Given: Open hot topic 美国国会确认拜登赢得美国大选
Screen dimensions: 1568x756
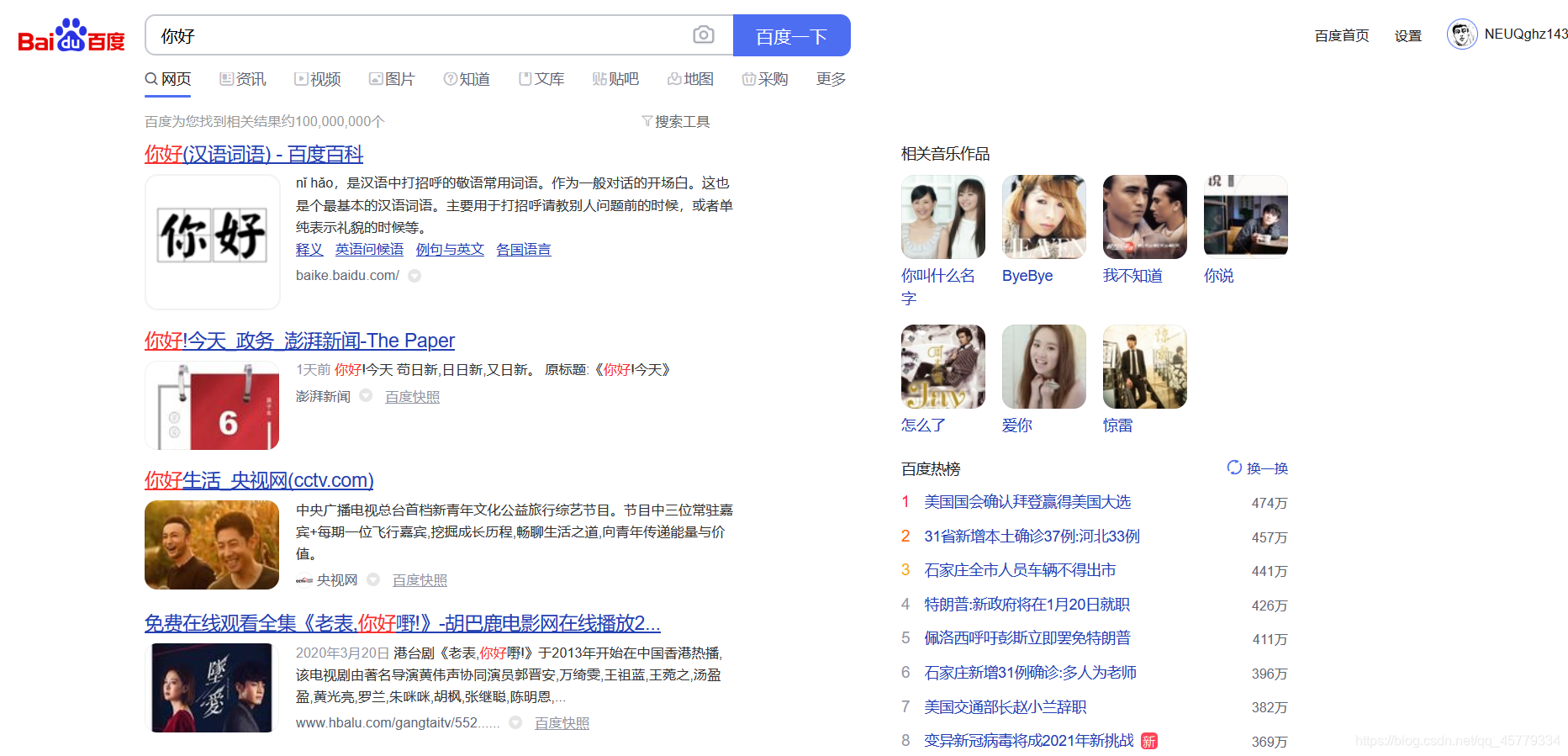Looking at the screenshot, I should 1027,502.
